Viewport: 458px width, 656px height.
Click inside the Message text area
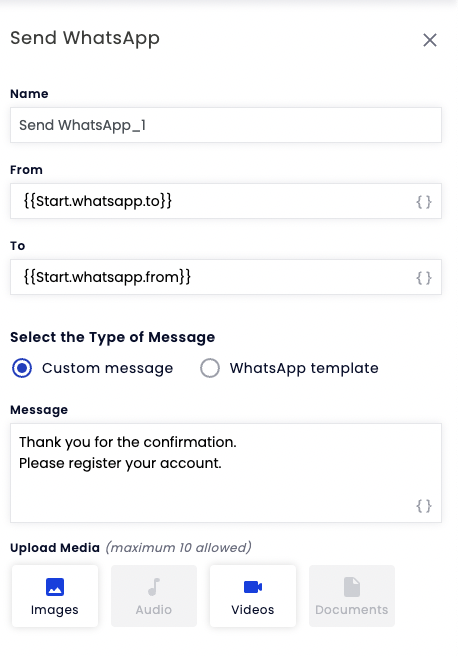click(x=226, y=473)
